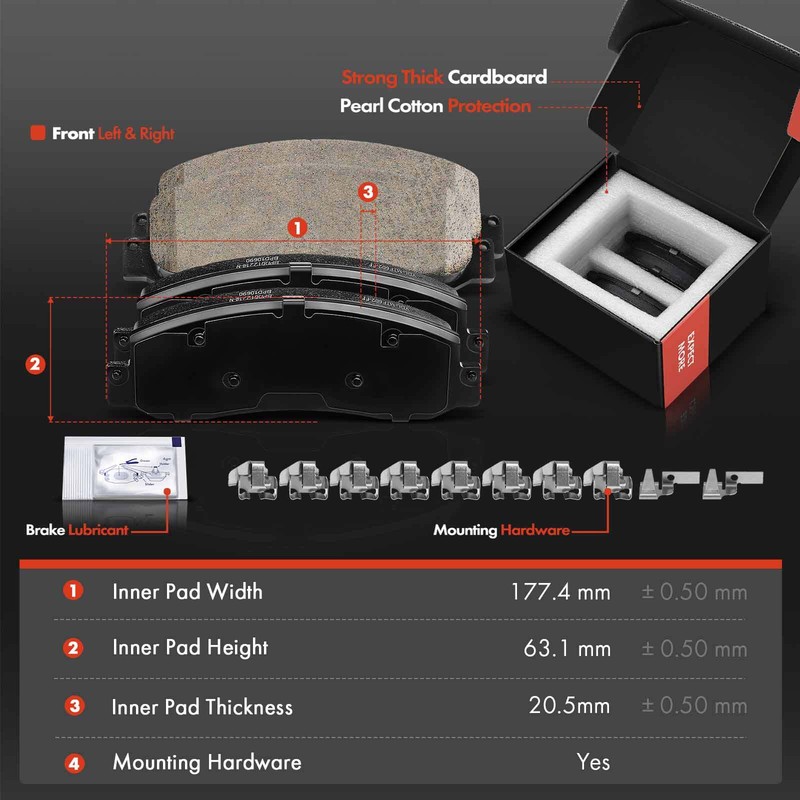Screen dimensions: 800x800
Task: Select the width marker 1 on the brake pad
Action: click(297, 228)
